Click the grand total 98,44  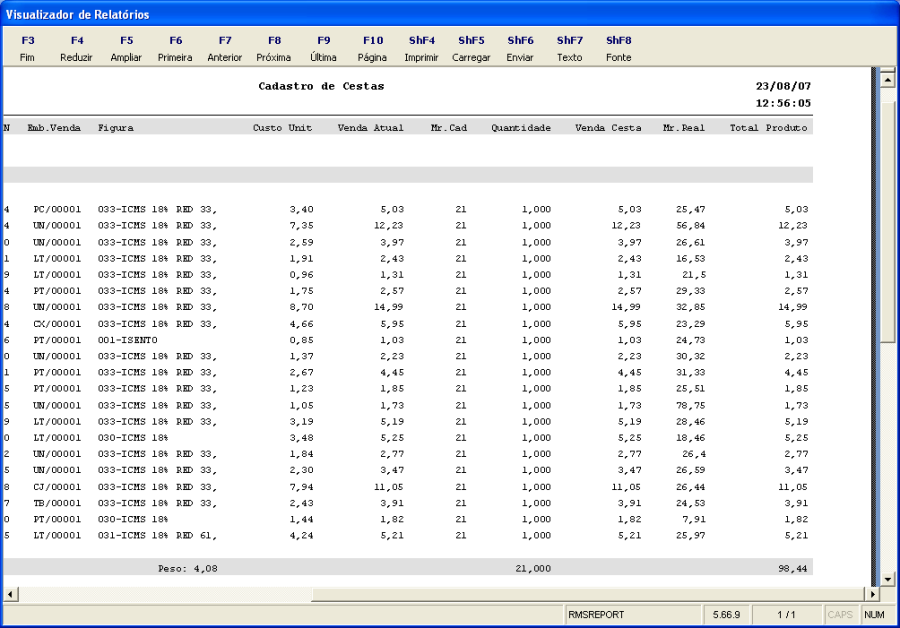point(793,569)
